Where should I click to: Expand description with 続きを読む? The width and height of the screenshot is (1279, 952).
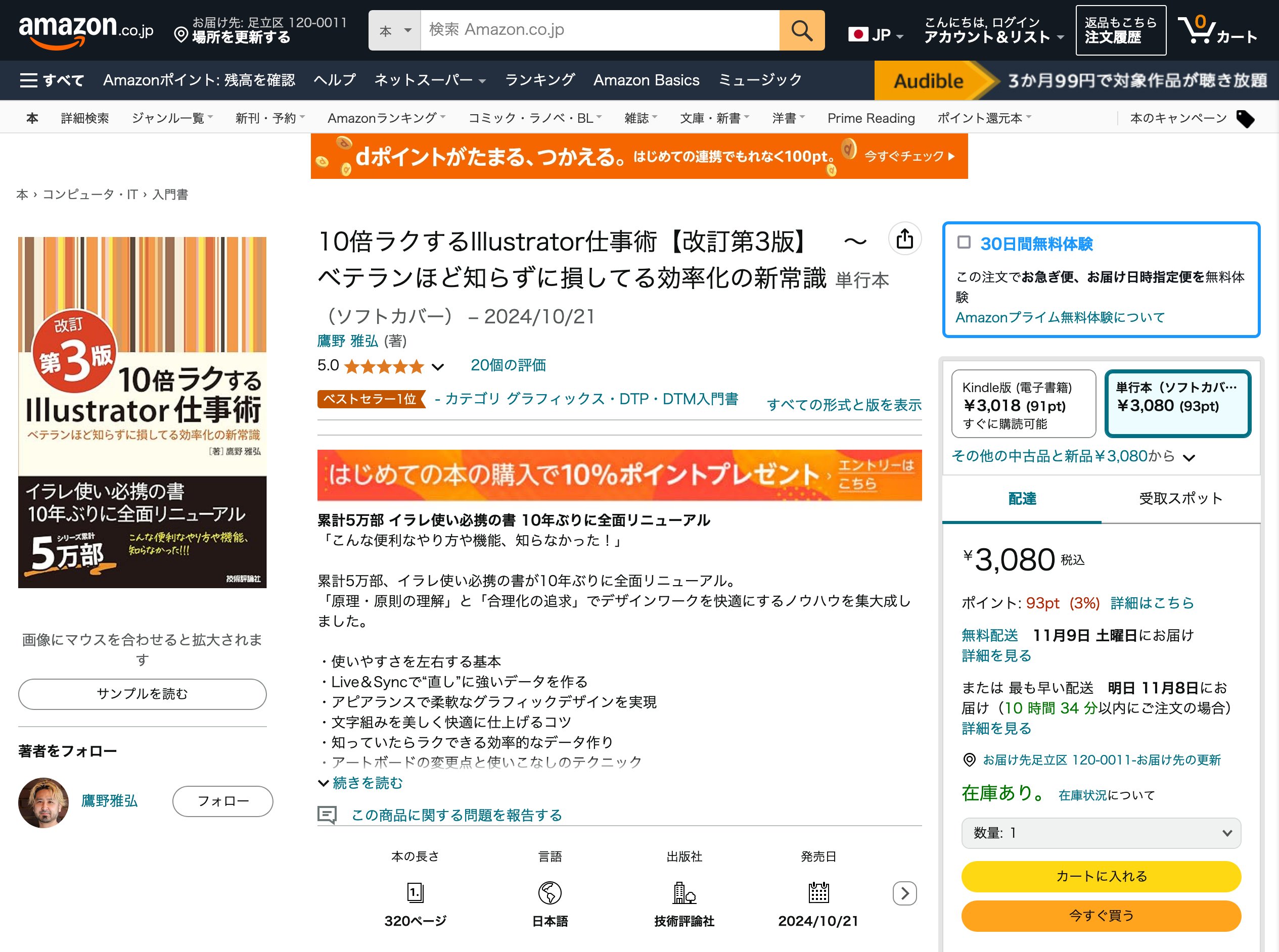click(x=360, y=783)
